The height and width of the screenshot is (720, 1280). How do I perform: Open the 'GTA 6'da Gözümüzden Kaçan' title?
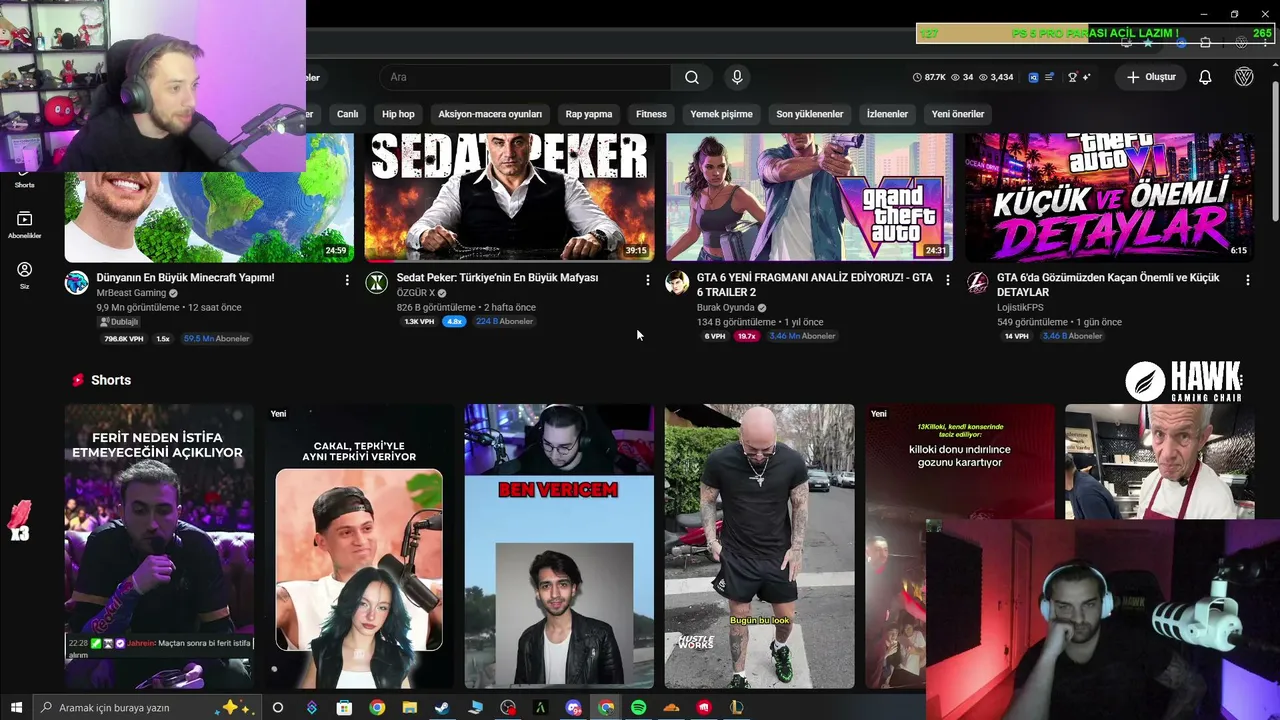pos(1108,285)
